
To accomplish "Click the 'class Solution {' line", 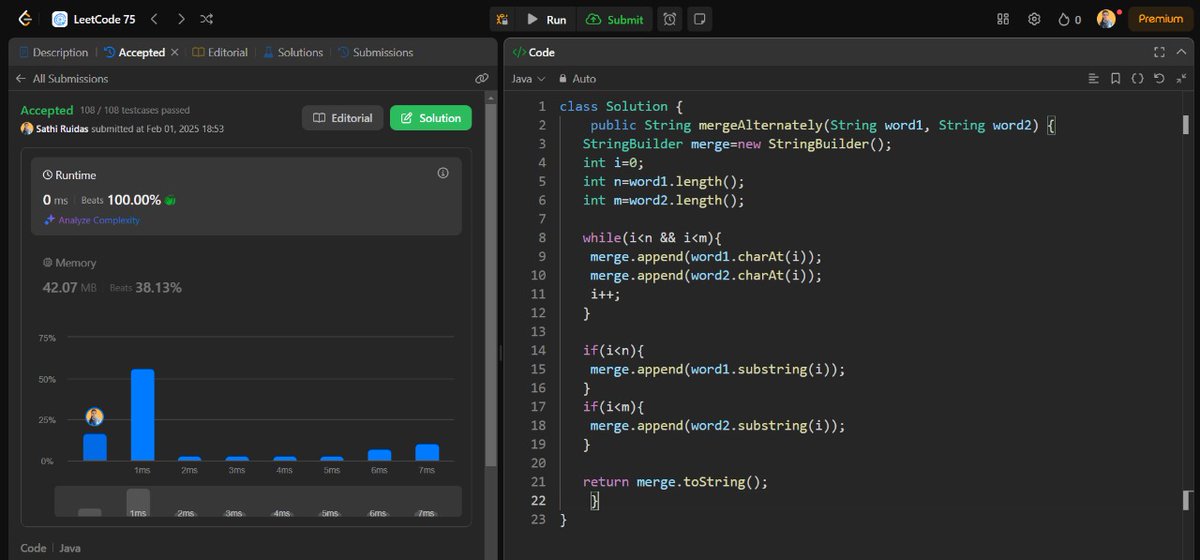I will point(621,106).
